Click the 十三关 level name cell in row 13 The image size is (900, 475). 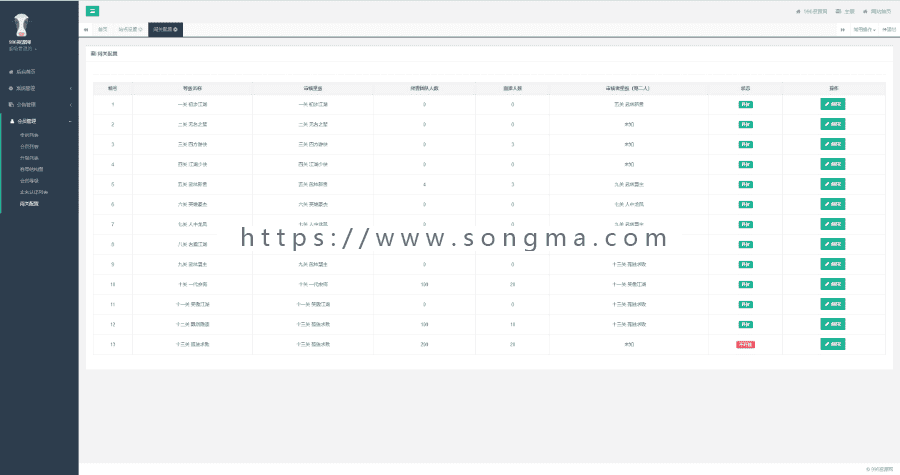192,345
